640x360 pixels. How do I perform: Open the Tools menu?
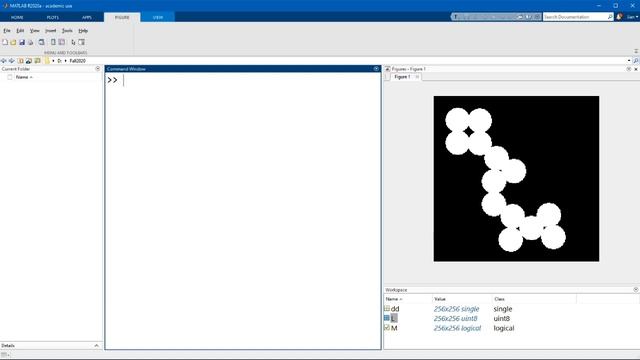[x=67, y=31]
